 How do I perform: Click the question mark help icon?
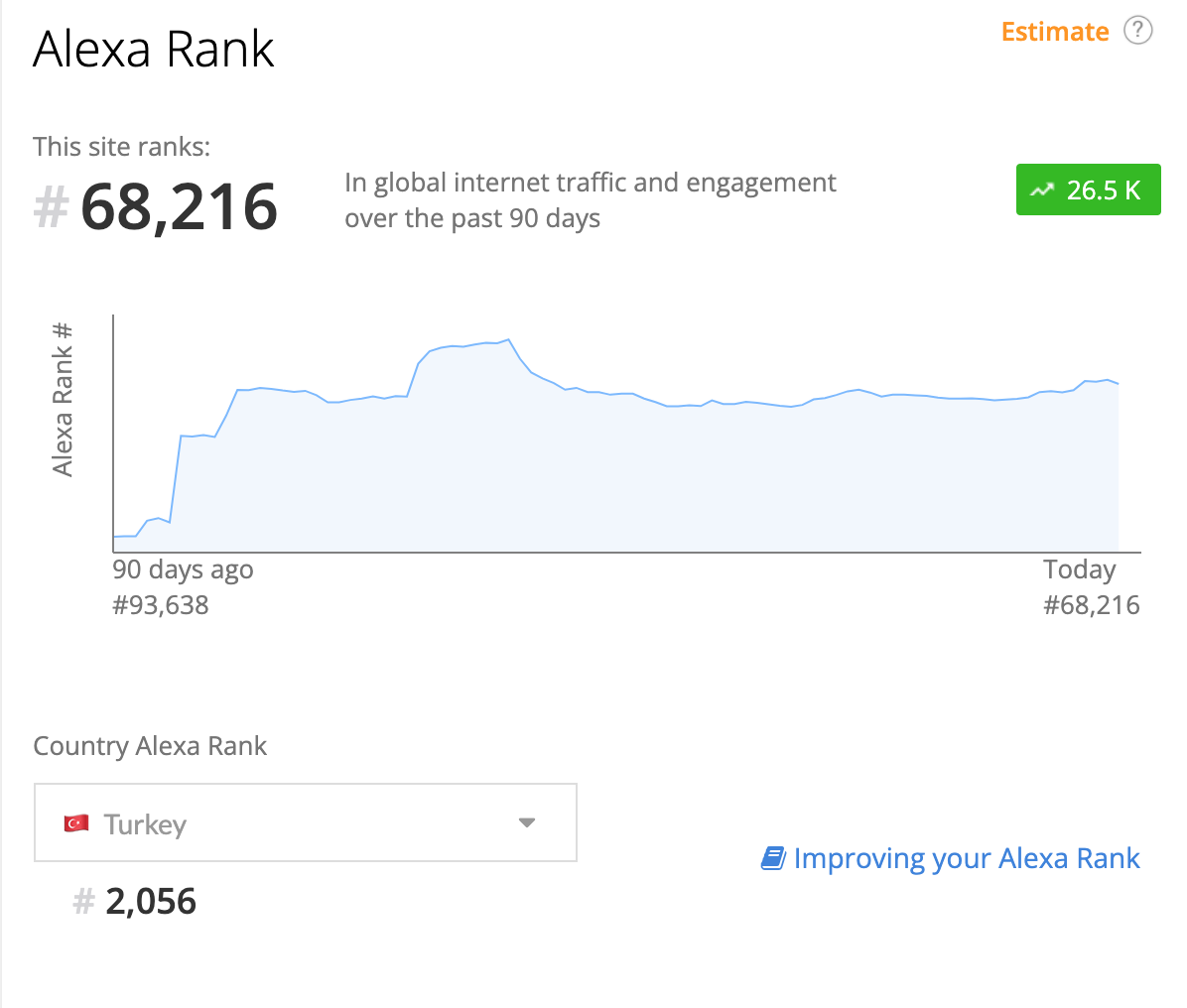click(x=1137, y=31)
